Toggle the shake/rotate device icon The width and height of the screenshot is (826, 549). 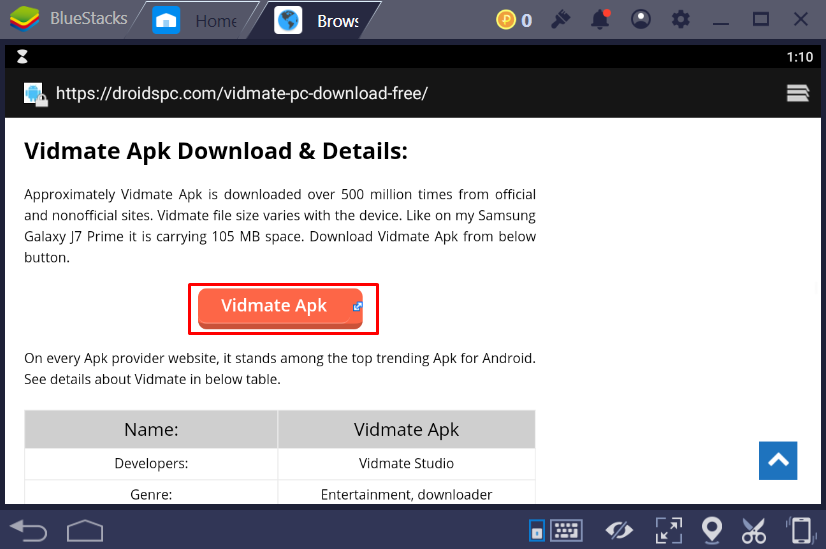(800, 529)
